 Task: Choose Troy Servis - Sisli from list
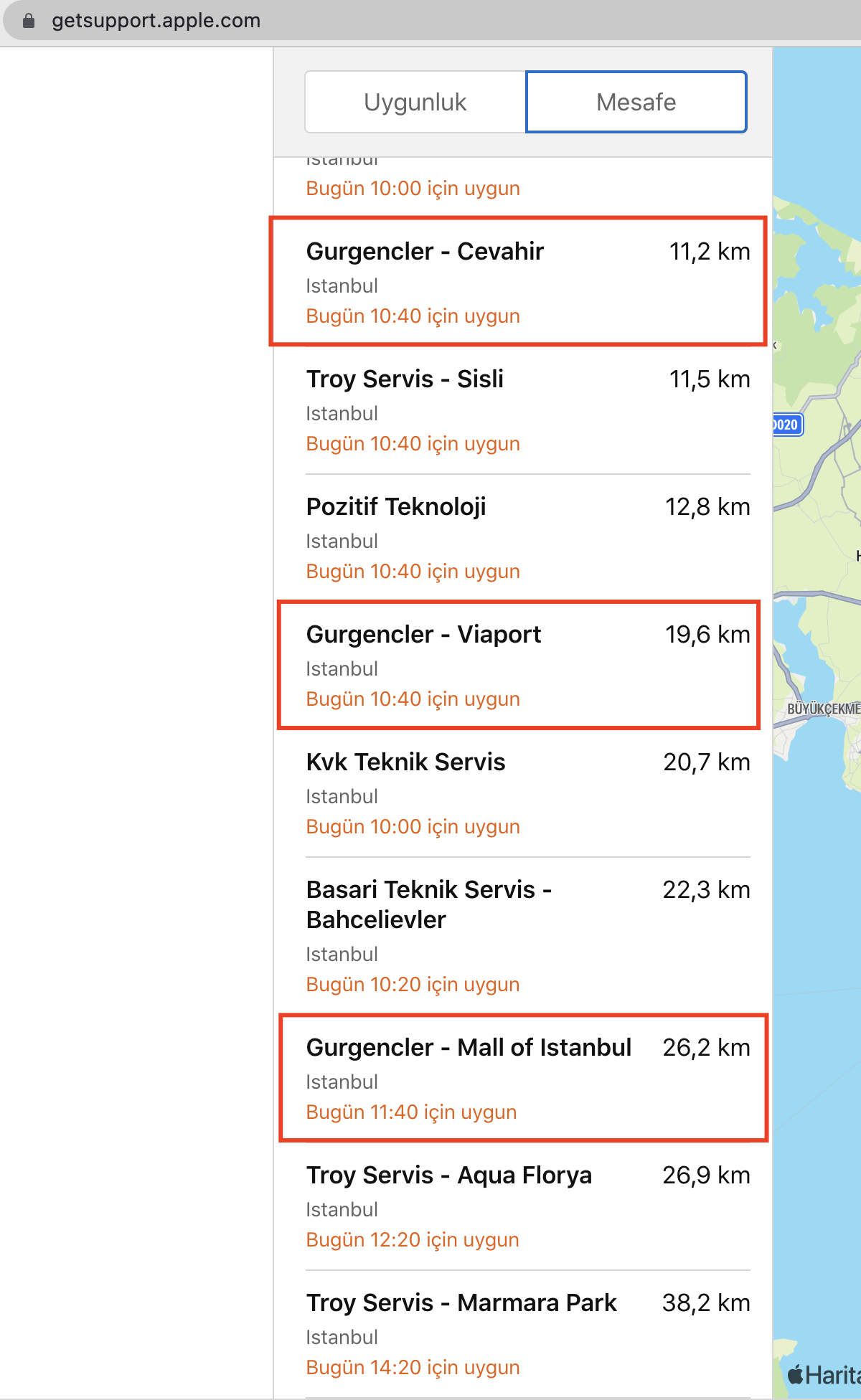coord(528,410)
